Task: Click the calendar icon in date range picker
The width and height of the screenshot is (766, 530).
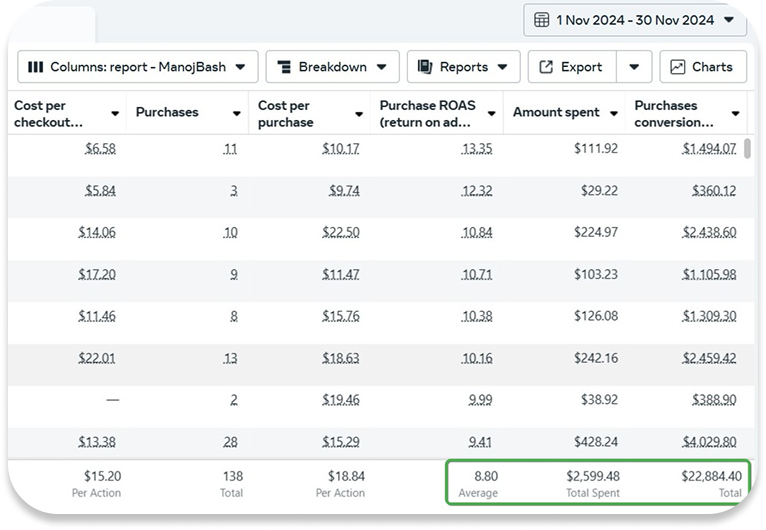Action: 541,20
